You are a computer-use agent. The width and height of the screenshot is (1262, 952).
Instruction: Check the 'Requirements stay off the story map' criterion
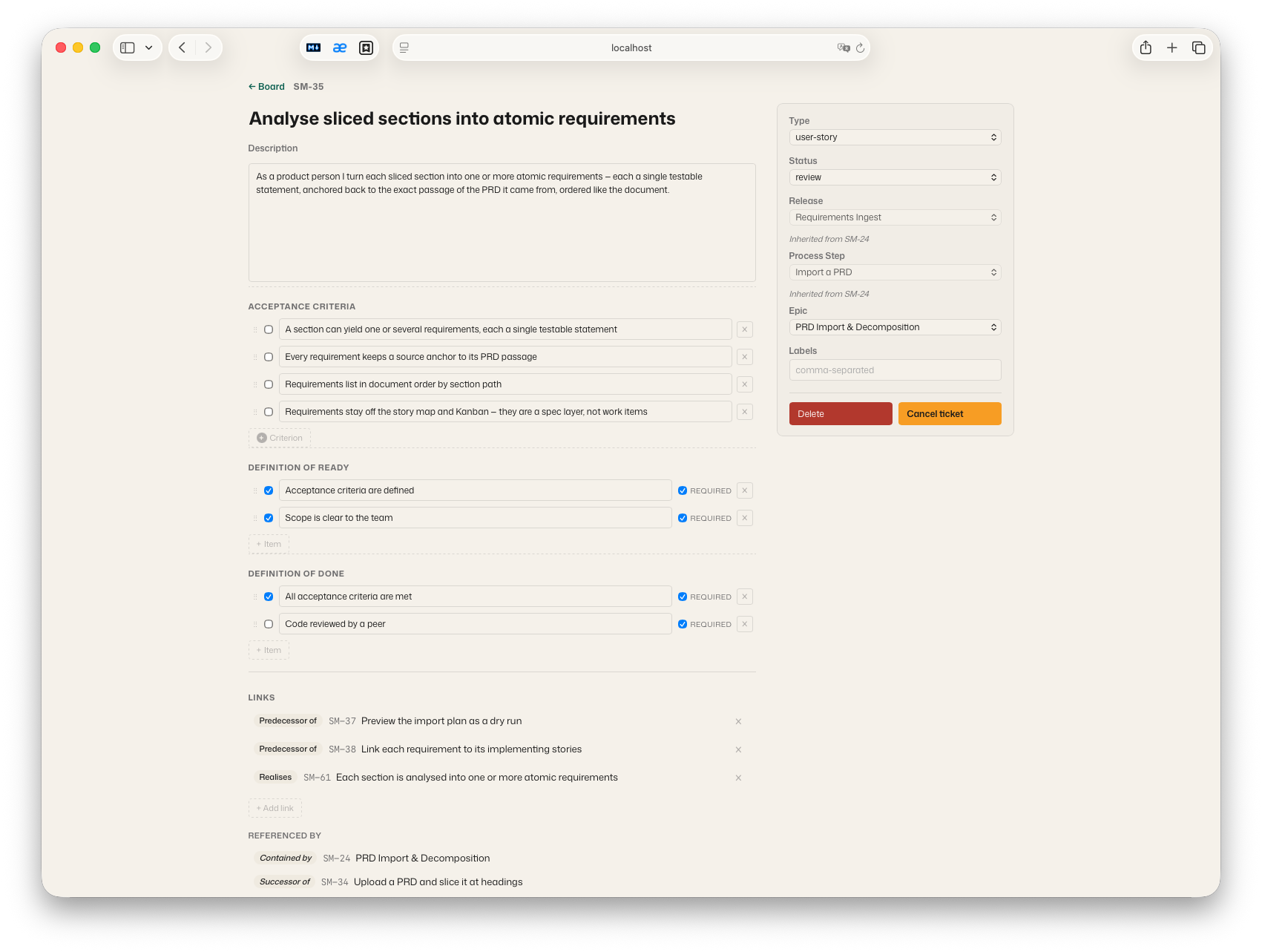[x=269, y=412]
